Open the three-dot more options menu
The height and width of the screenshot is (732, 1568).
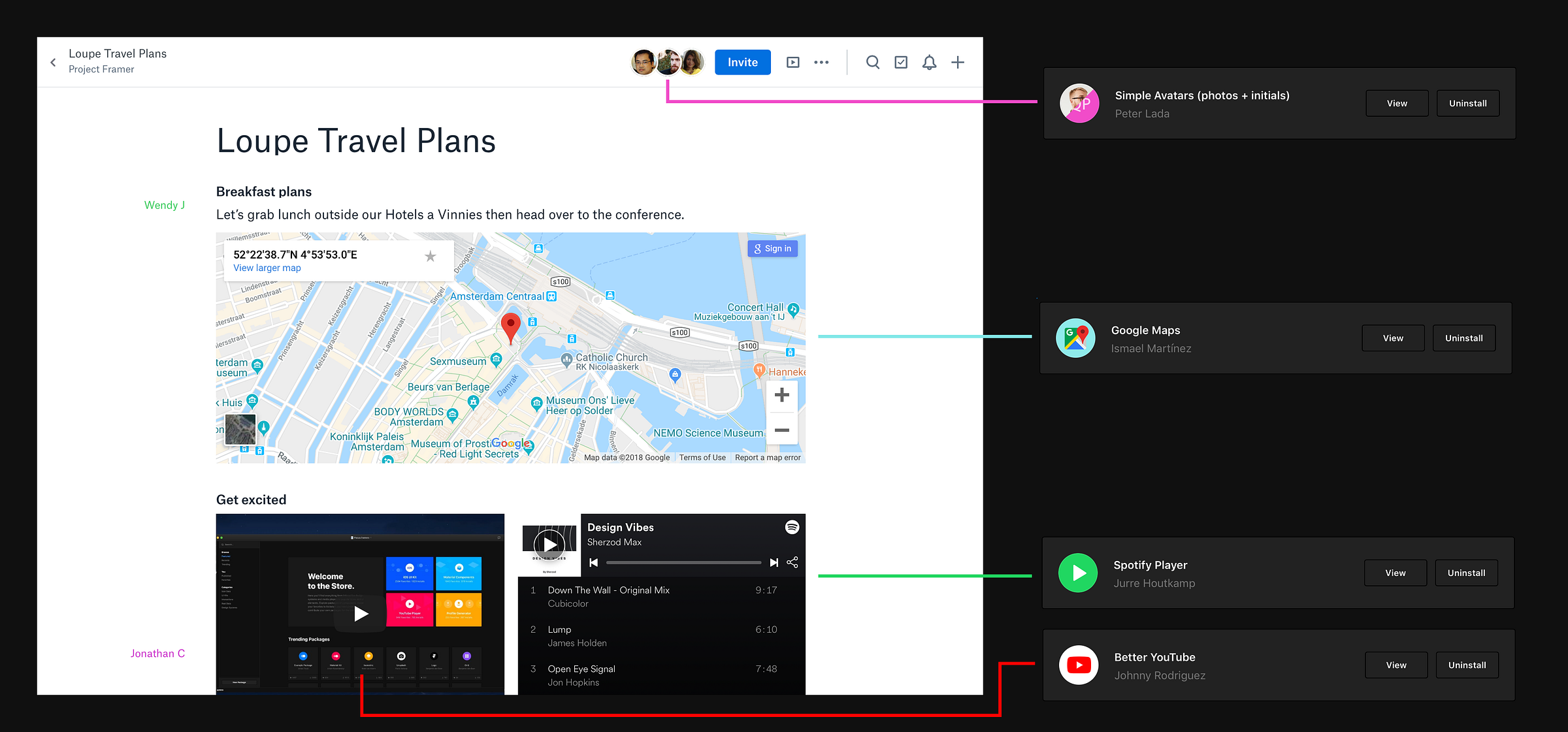pos(821,63)
